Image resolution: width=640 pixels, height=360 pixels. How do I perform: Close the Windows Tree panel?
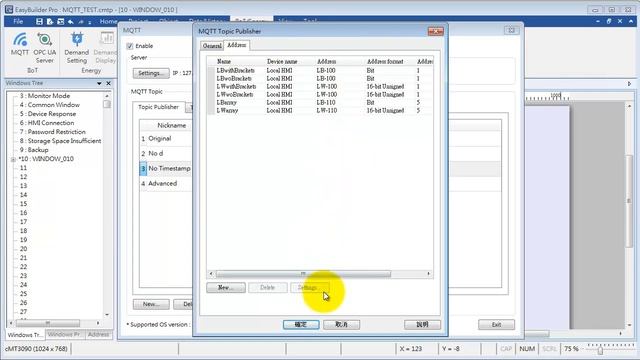pos(109,83)
